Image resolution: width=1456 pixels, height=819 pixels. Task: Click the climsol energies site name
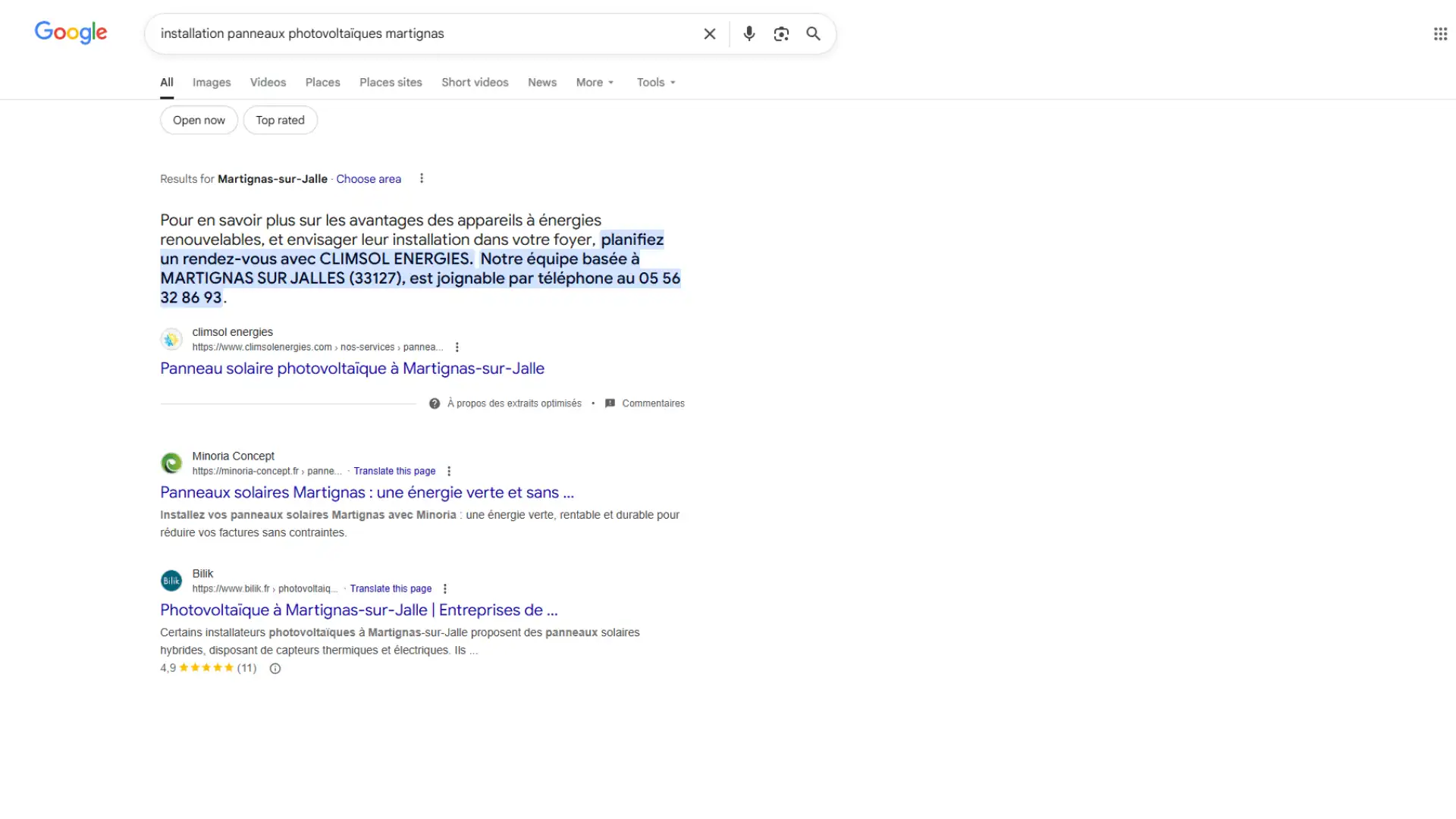232,332
